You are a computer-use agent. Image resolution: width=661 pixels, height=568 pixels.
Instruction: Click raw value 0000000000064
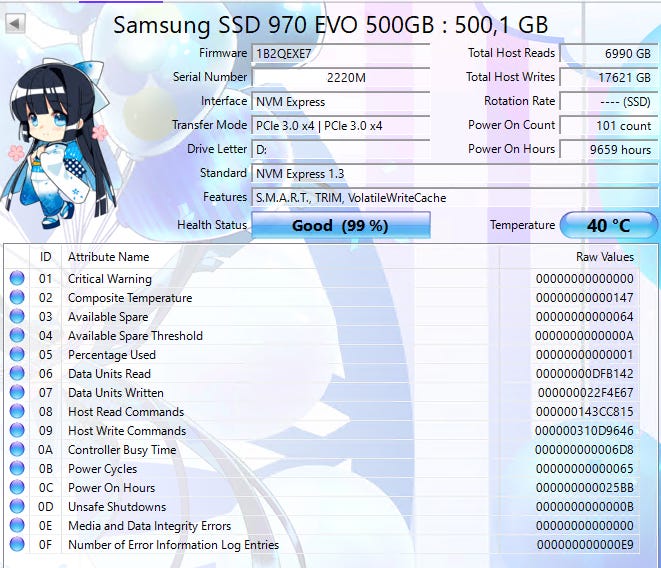(x=585, y=317)
